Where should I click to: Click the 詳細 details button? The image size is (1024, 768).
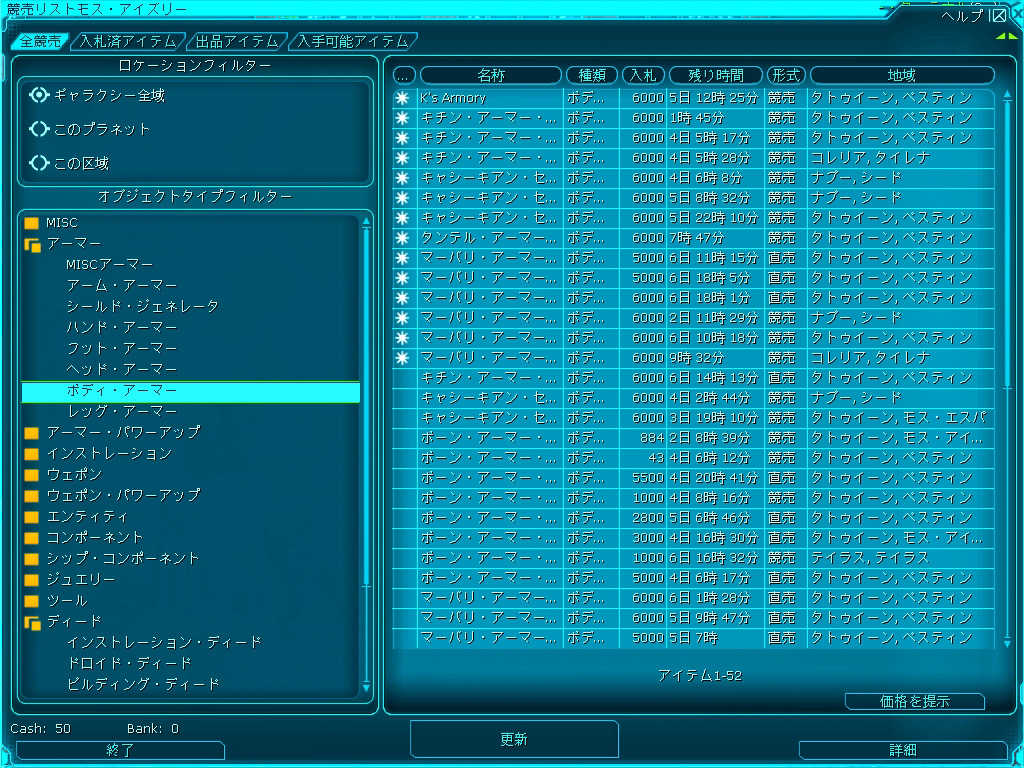tap(903, 750)
